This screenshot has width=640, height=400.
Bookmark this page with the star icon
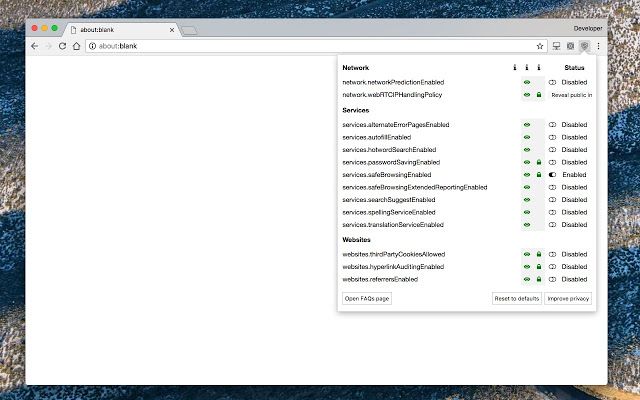(540, 46)
